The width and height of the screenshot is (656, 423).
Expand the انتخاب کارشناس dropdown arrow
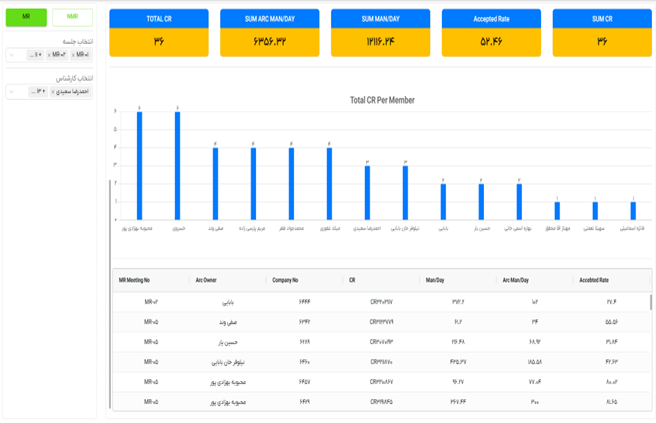tap(11, 92)
